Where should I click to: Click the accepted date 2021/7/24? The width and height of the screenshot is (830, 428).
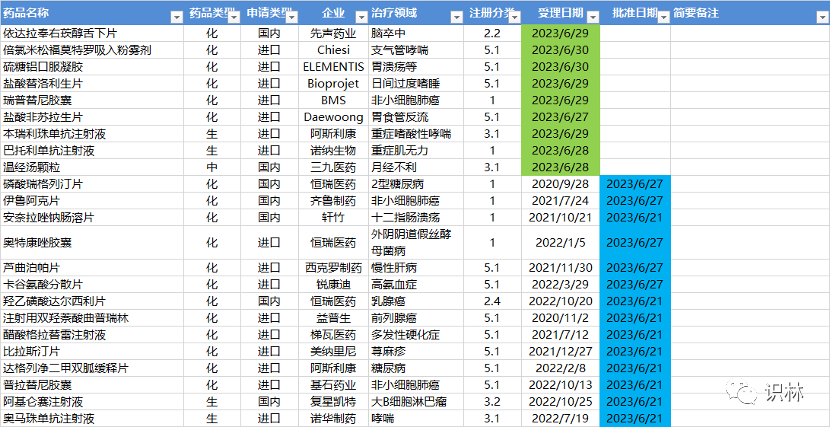[x=560, y=201]
